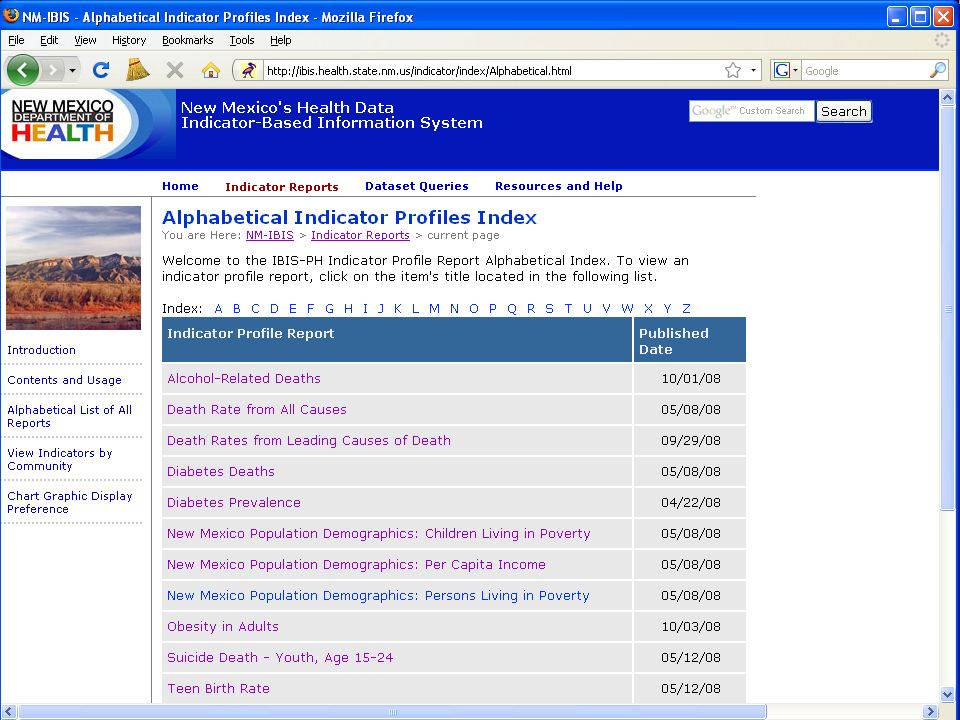Open the Contents and Usage sidebar link
960x720 pixels.
click(x=64, y=380)
